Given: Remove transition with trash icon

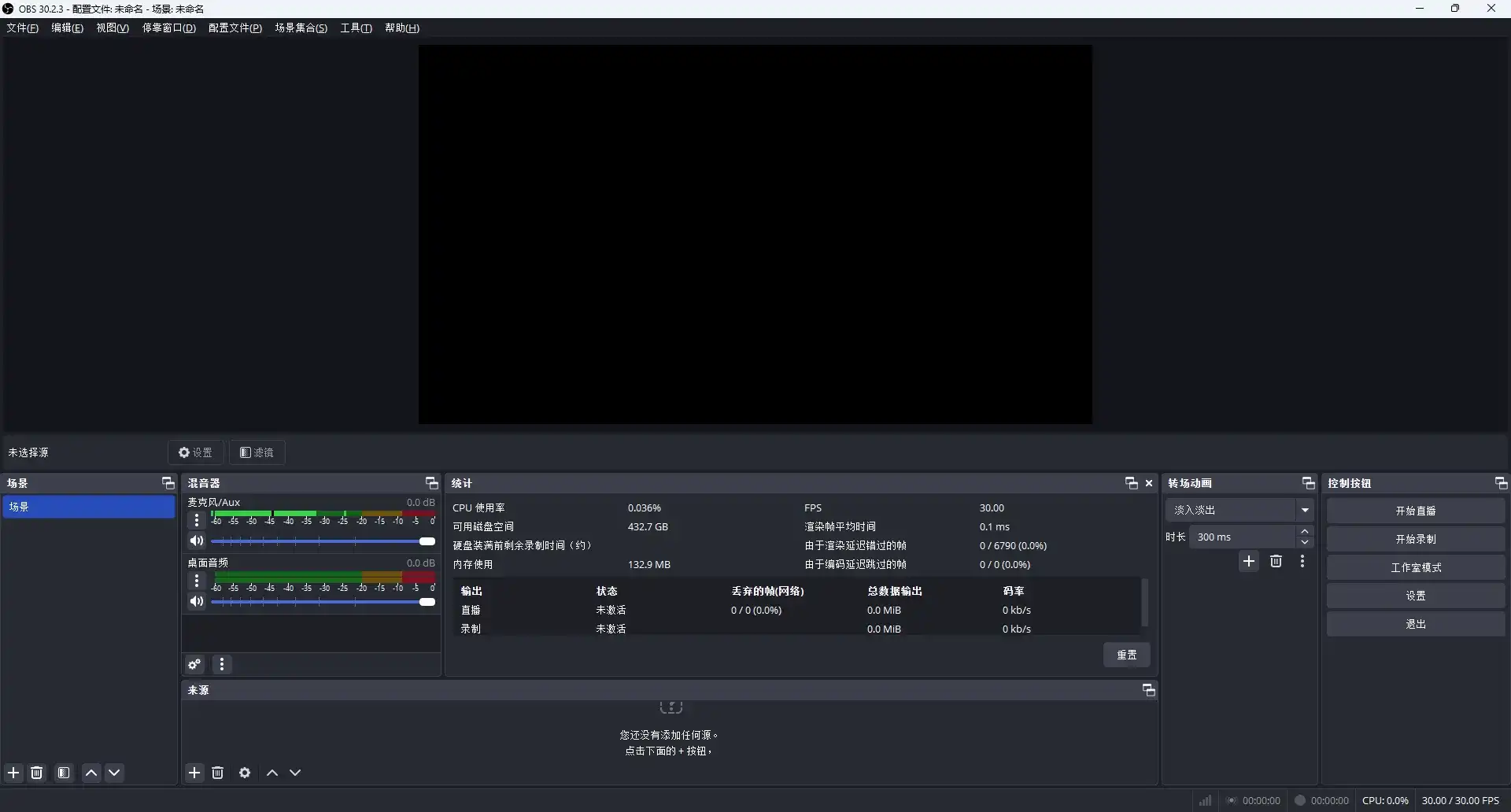Looking at the screenshot, I should pos(1276,561).
